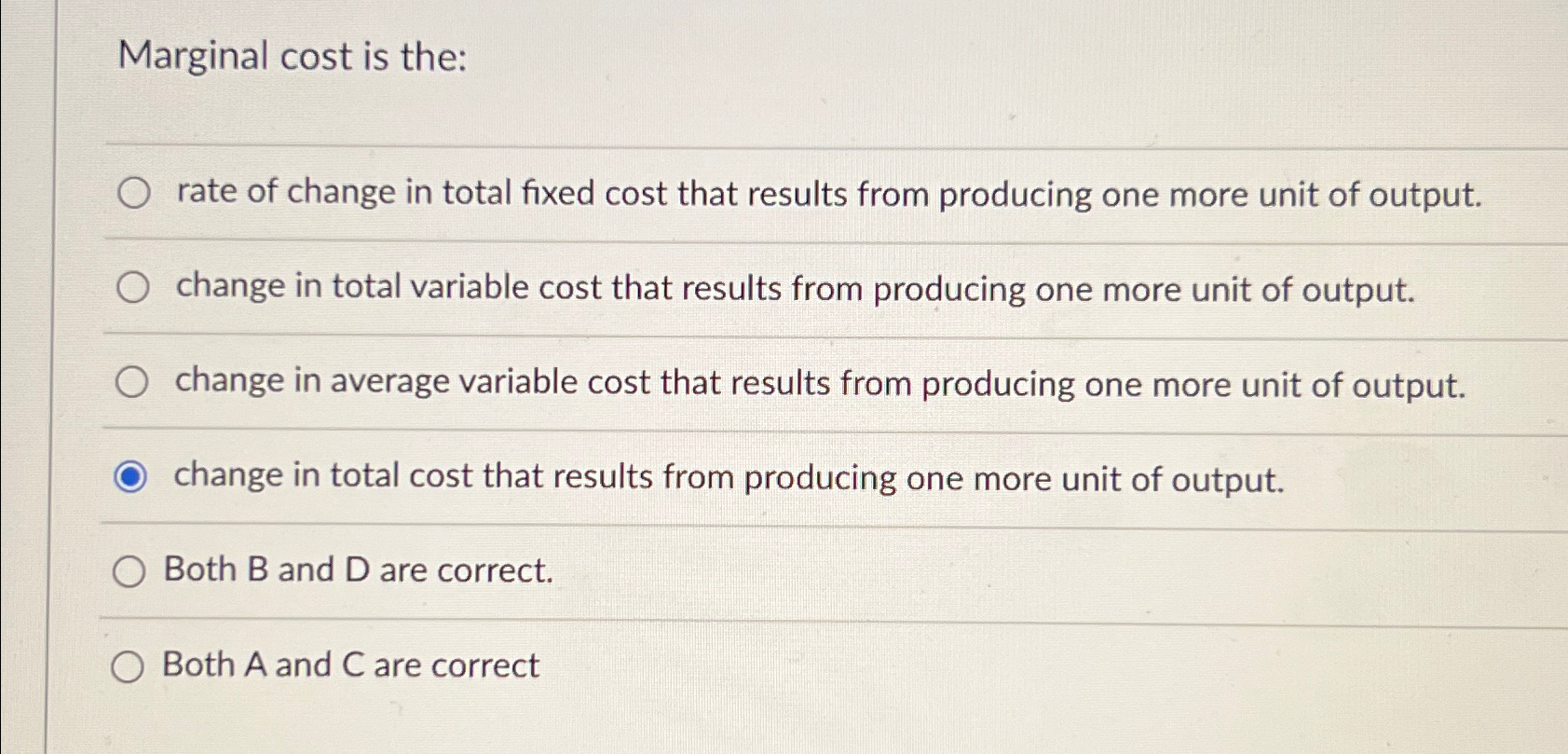Click the selected fourth answer text
Screen dimensions: 1568x754
pyautogui.click(x=727, y=477)
